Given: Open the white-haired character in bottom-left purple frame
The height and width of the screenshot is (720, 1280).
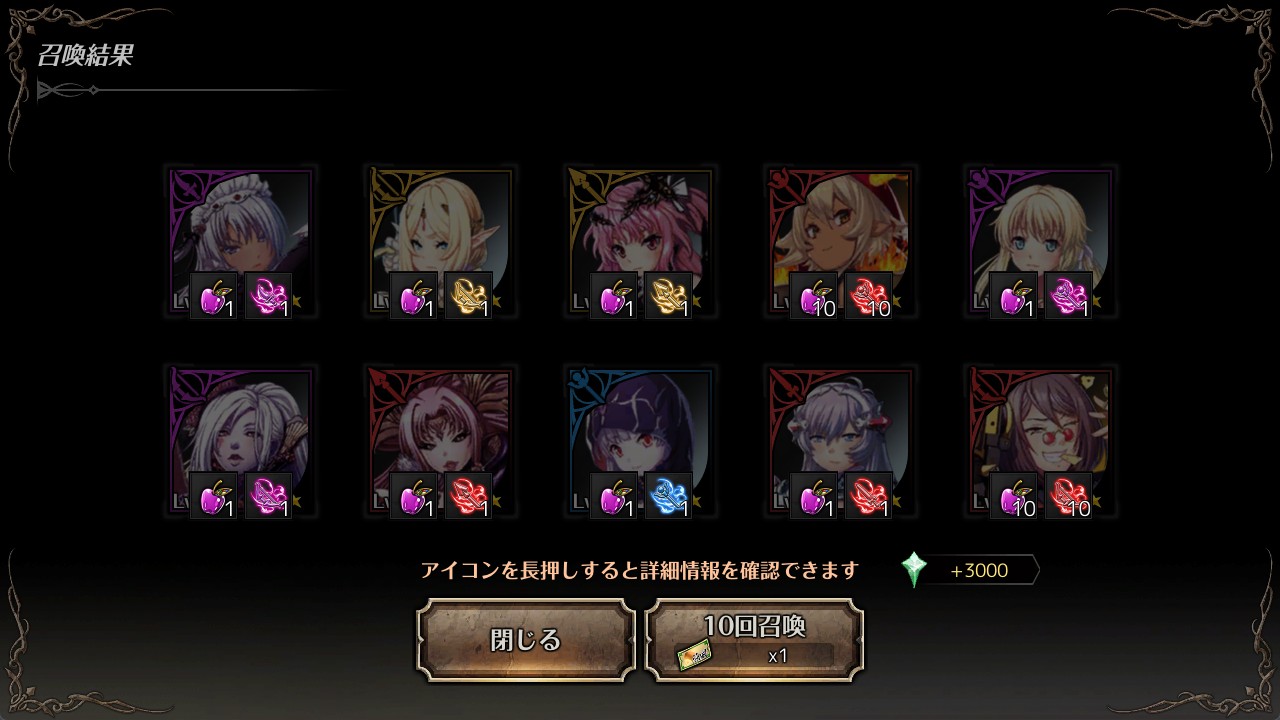Looking at the screenshot, I should (x=240, y=441).
